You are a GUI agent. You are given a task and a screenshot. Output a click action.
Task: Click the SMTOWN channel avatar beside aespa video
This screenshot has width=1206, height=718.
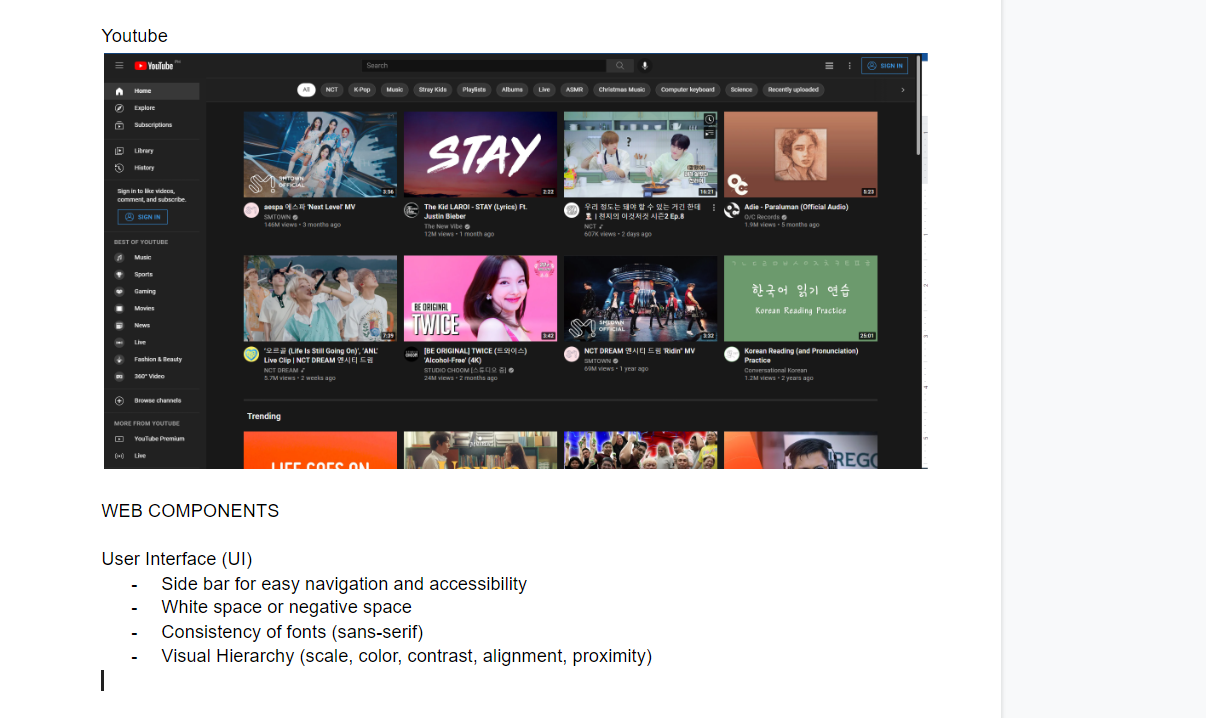(x=251, y=210)
